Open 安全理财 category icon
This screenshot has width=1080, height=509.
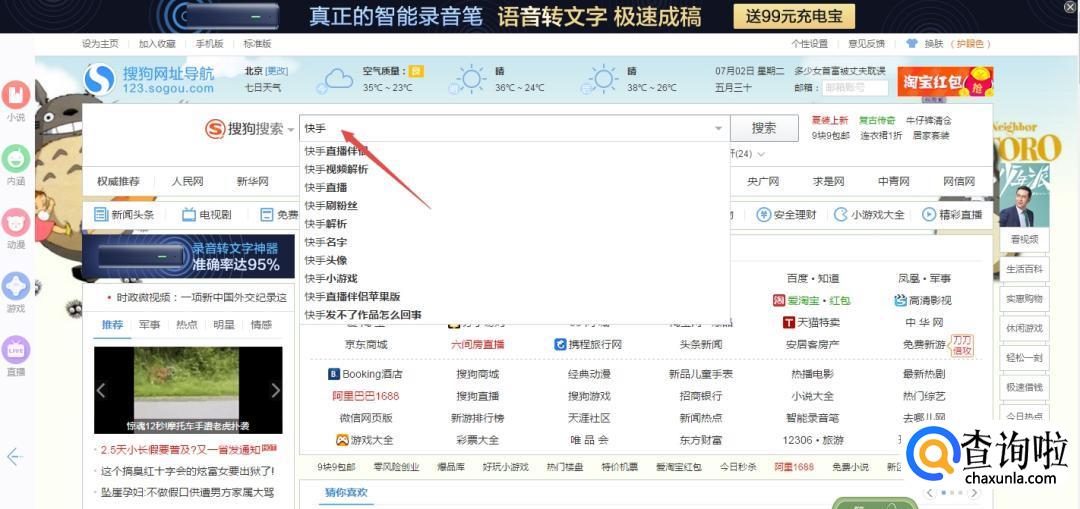[x=763, y=214]
